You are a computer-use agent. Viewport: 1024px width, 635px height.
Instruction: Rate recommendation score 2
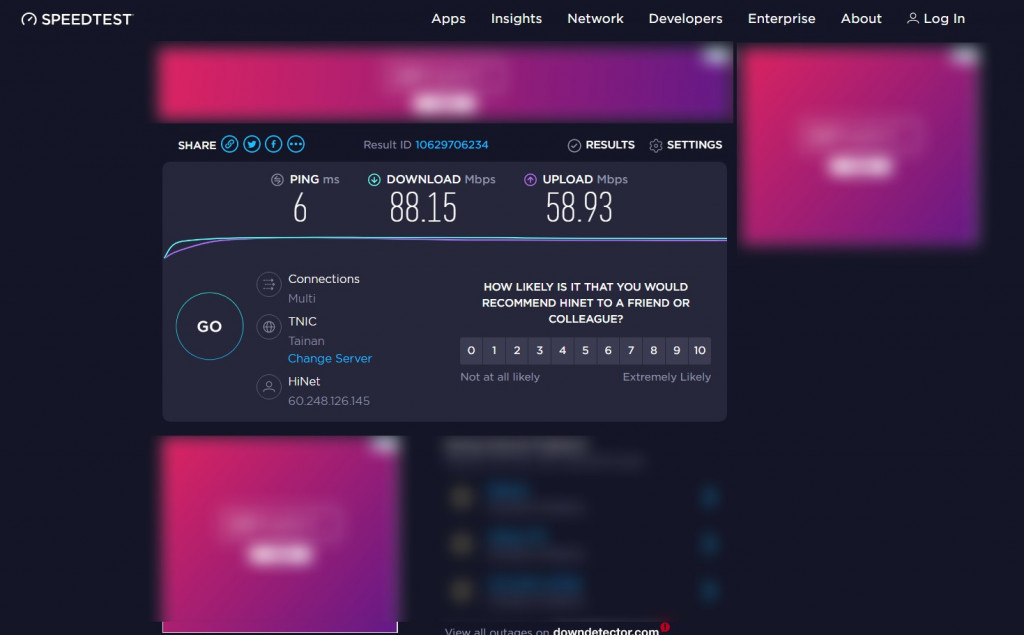point(517,351)
